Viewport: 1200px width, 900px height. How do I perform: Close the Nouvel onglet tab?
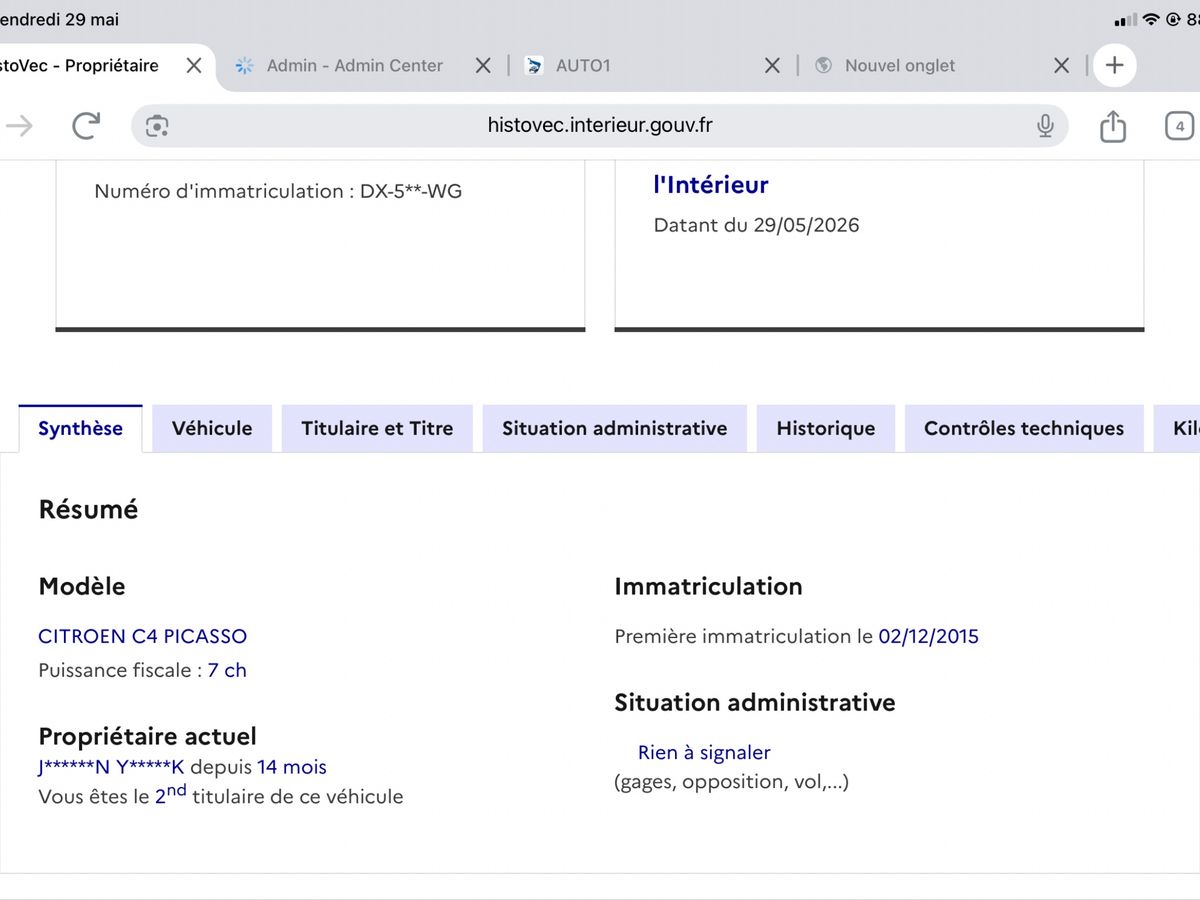[x=1062, y=65]
